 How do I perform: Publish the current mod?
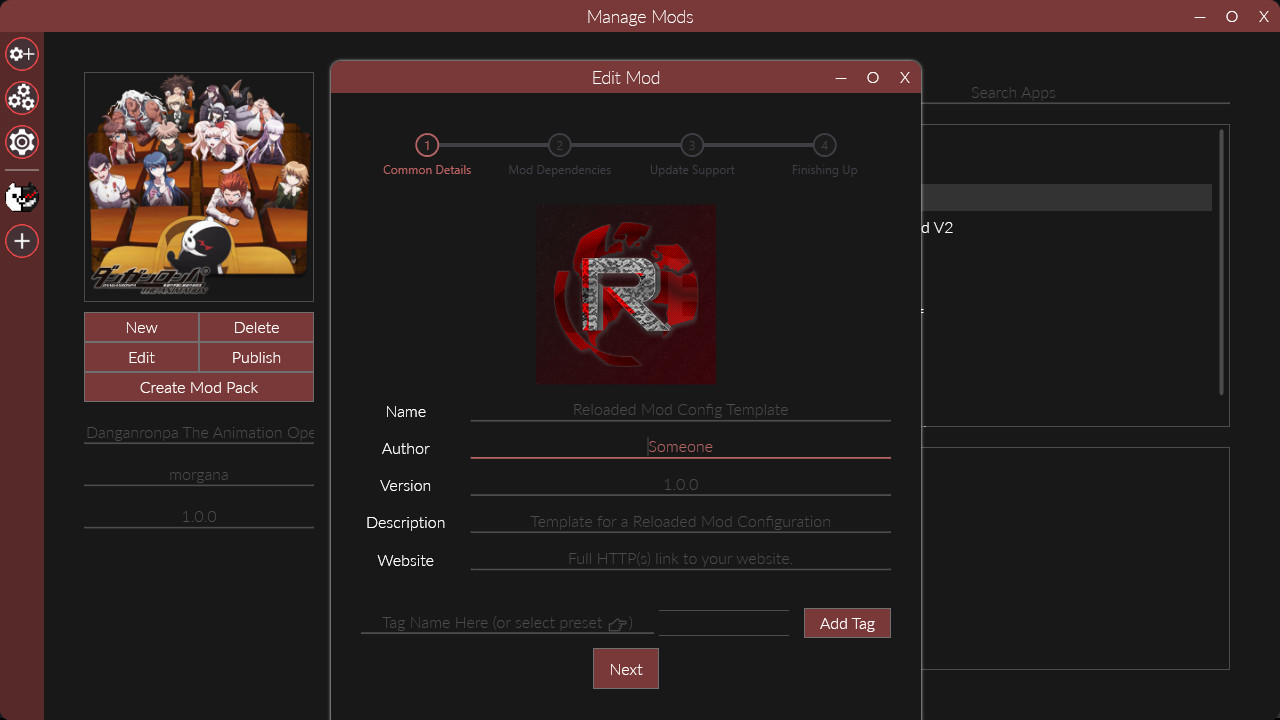[x=256, y=357]
